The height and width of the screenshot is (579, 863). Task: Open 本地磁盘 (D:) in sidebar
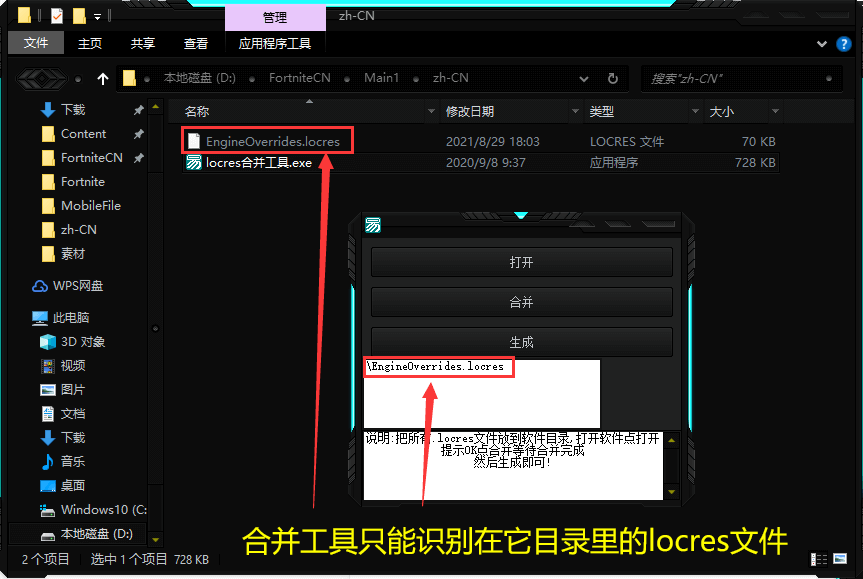[x=96, y=534]
